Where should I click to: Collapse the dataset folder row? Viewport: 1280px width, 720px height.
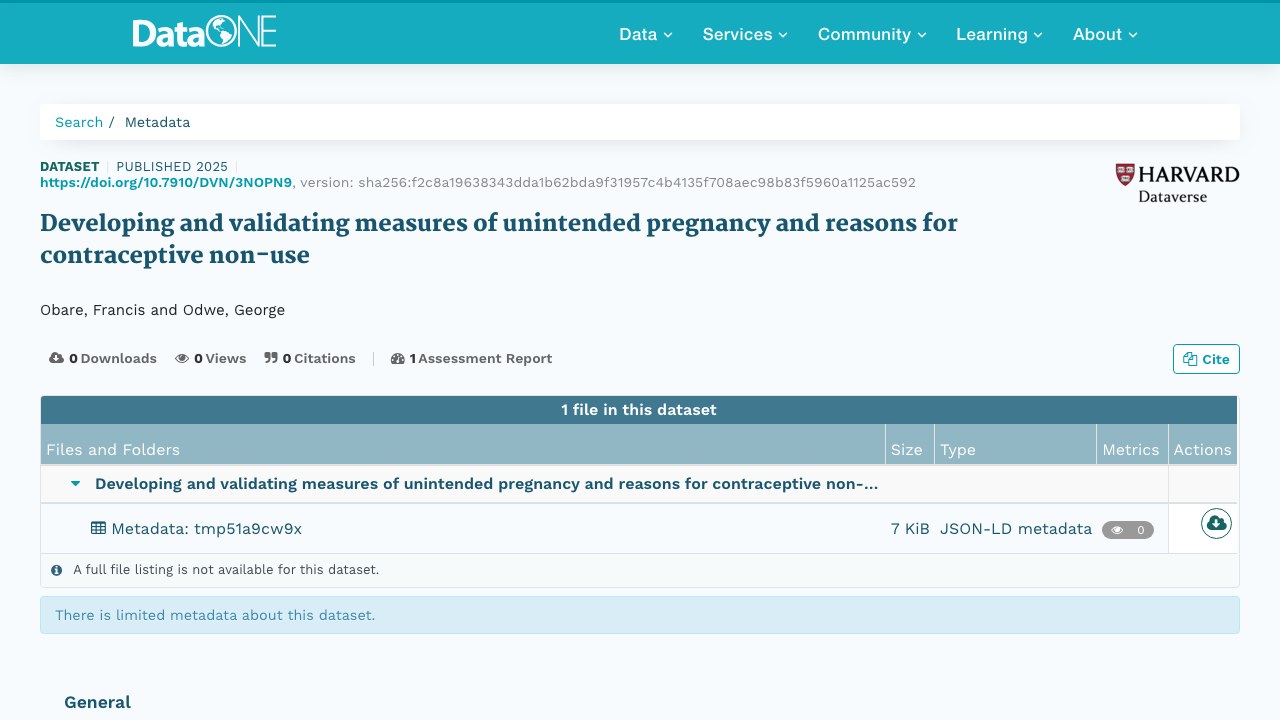(75, 484)
